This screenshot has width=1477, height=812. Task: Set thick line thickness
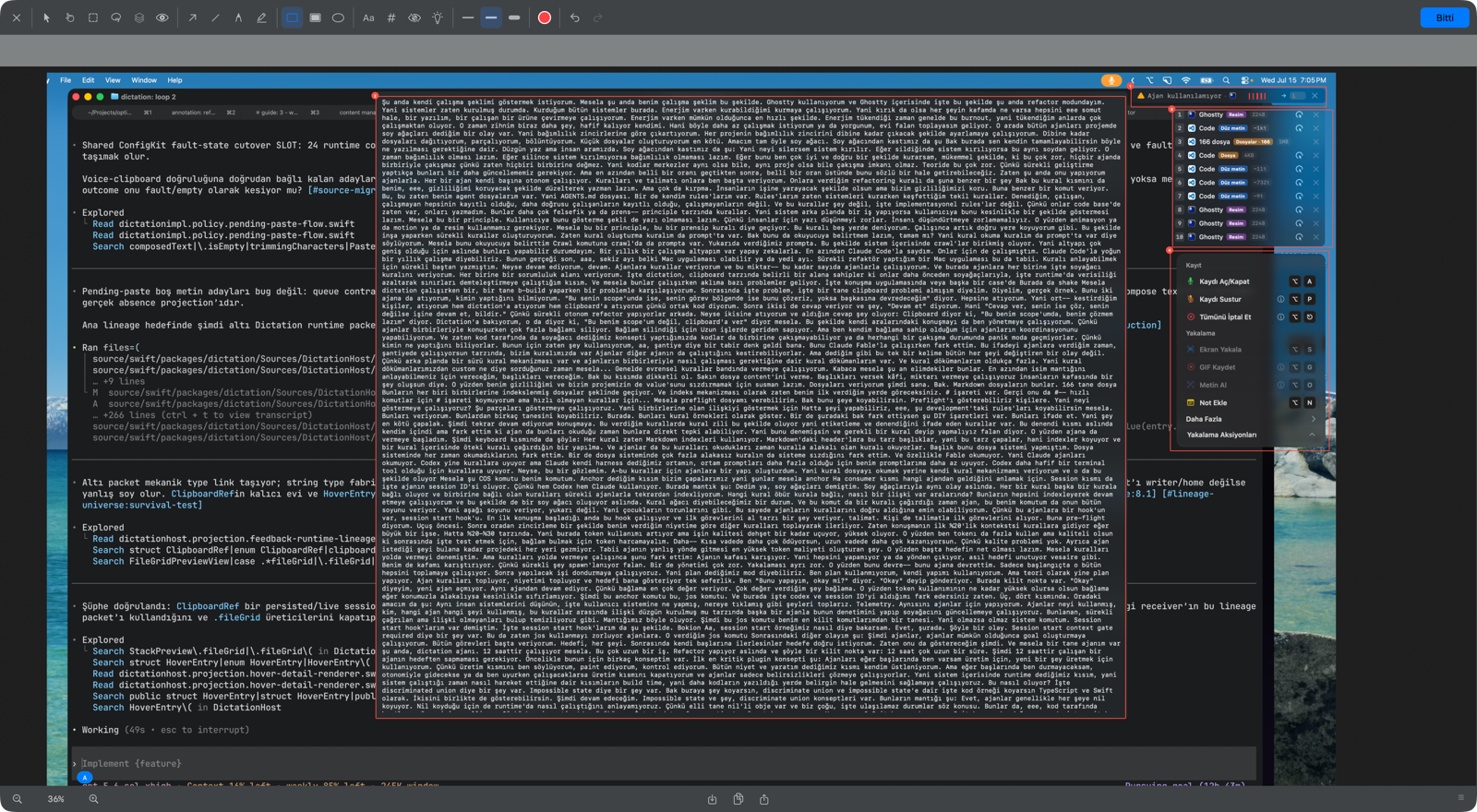[514, 18]
